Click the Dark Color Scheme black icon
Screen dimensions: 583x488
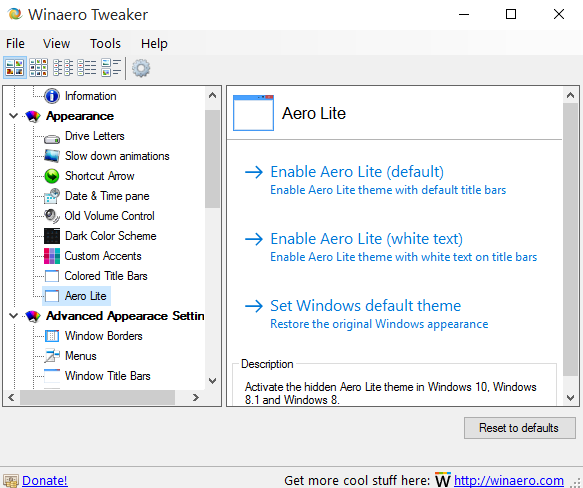pos(52,236)
